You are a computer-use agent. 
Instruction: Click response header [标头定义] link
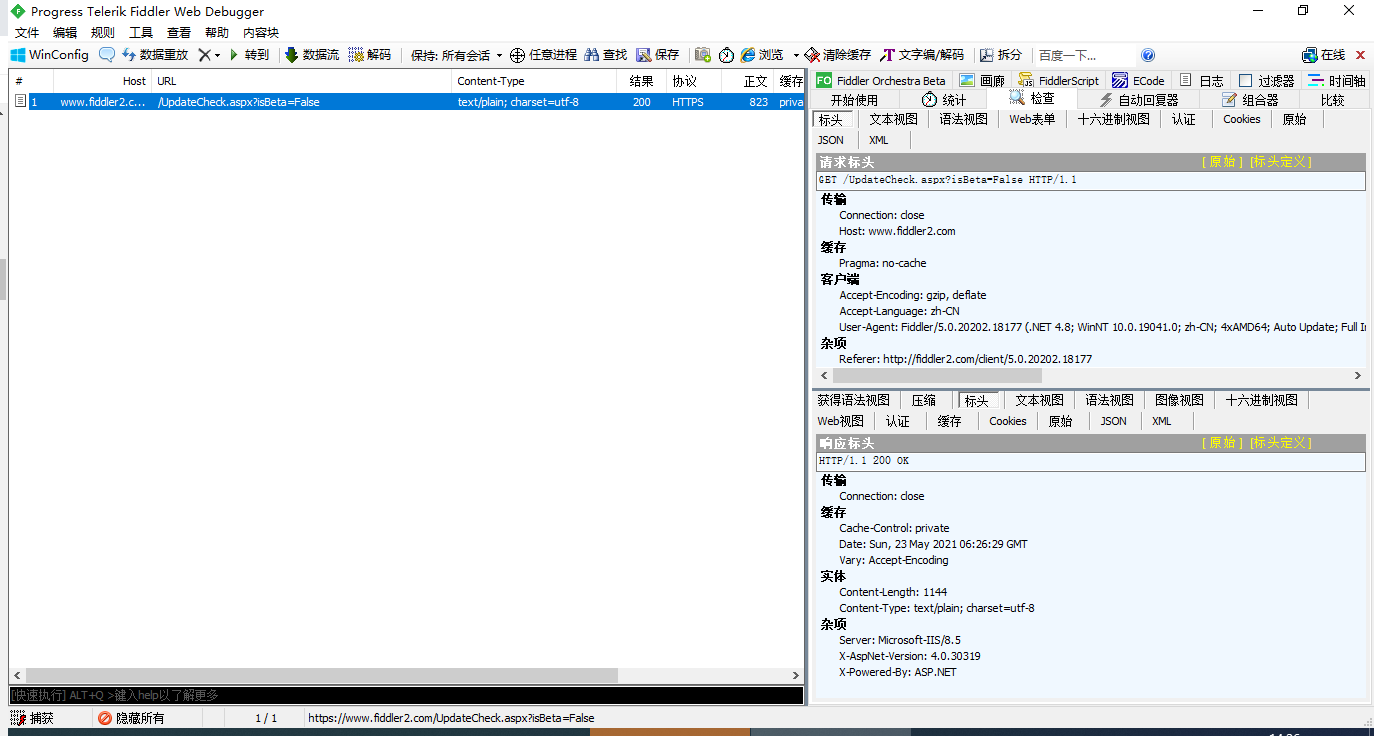(x=1281, y=442)
